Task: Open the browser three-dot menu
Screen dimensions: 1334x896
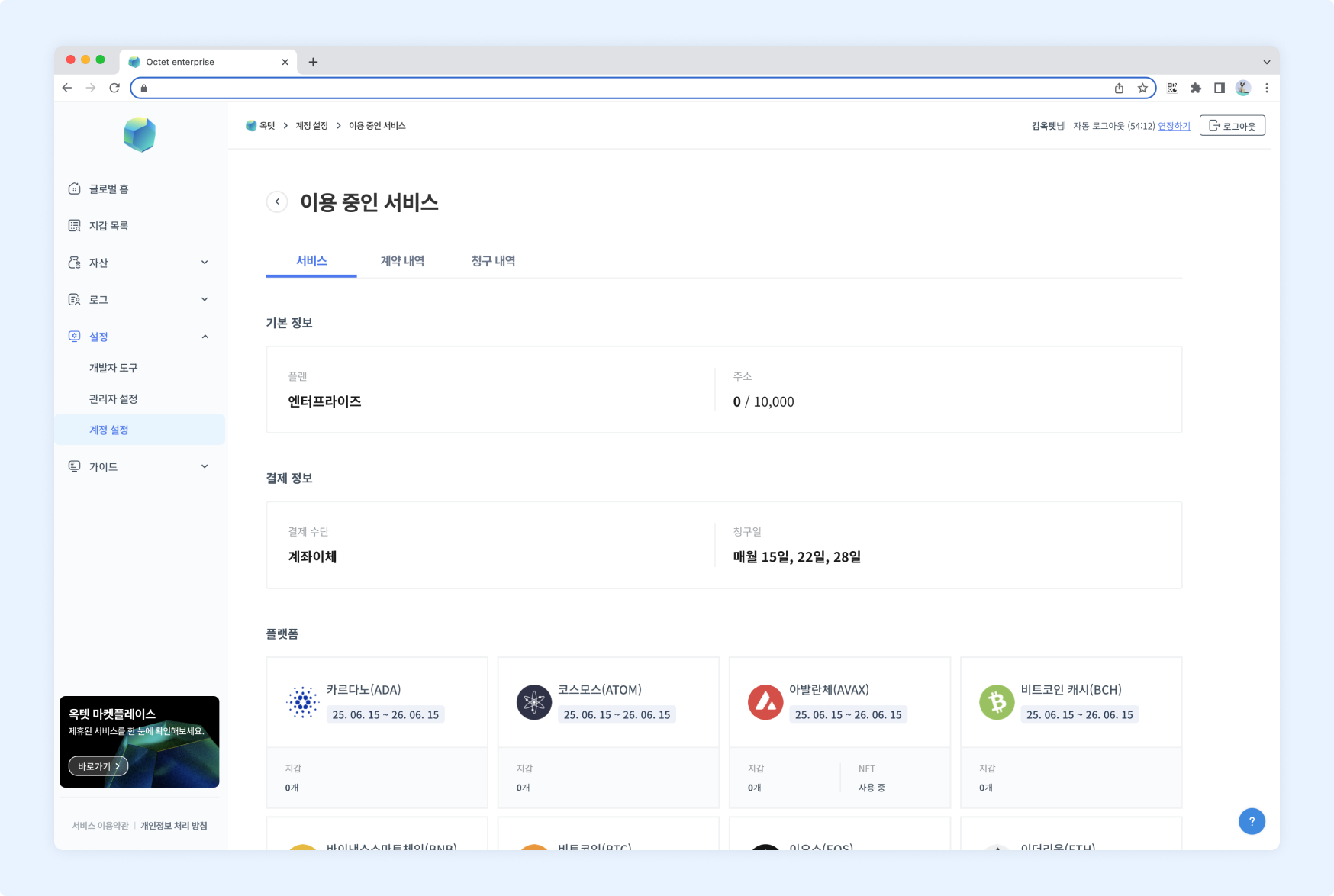Action: click(x=1267, y=88)
